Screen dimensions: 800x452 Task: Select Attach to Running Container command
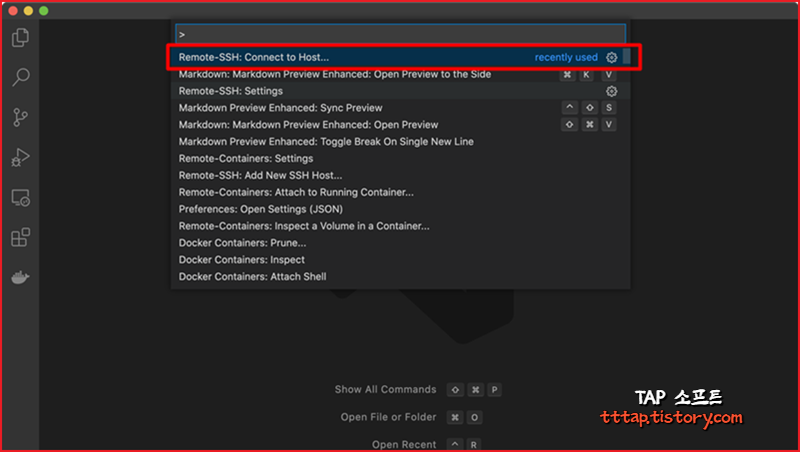coord(401,192)
